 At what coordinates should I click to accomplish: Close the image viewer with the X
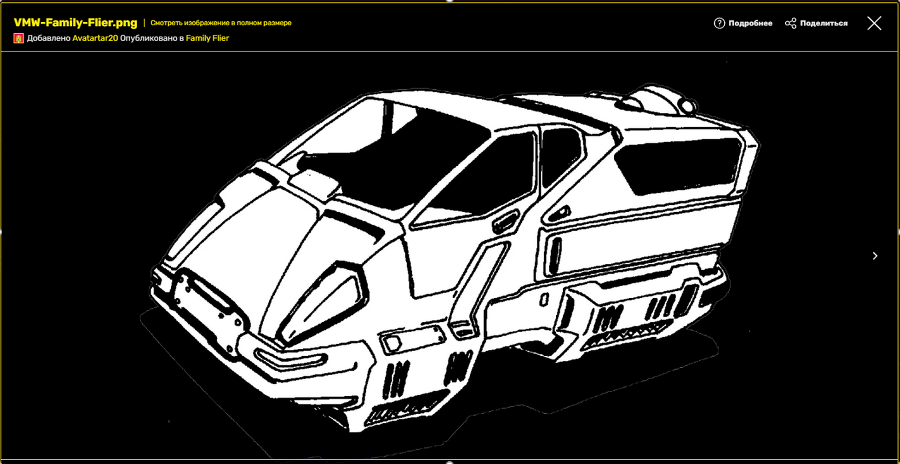pos(874,23)
